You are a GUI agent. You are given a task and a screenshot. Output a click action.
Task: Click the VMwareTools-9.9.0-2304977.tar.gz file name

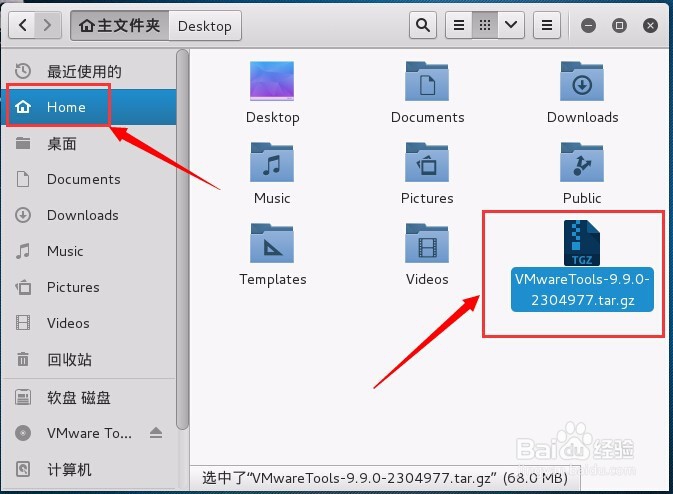point(582,290)
